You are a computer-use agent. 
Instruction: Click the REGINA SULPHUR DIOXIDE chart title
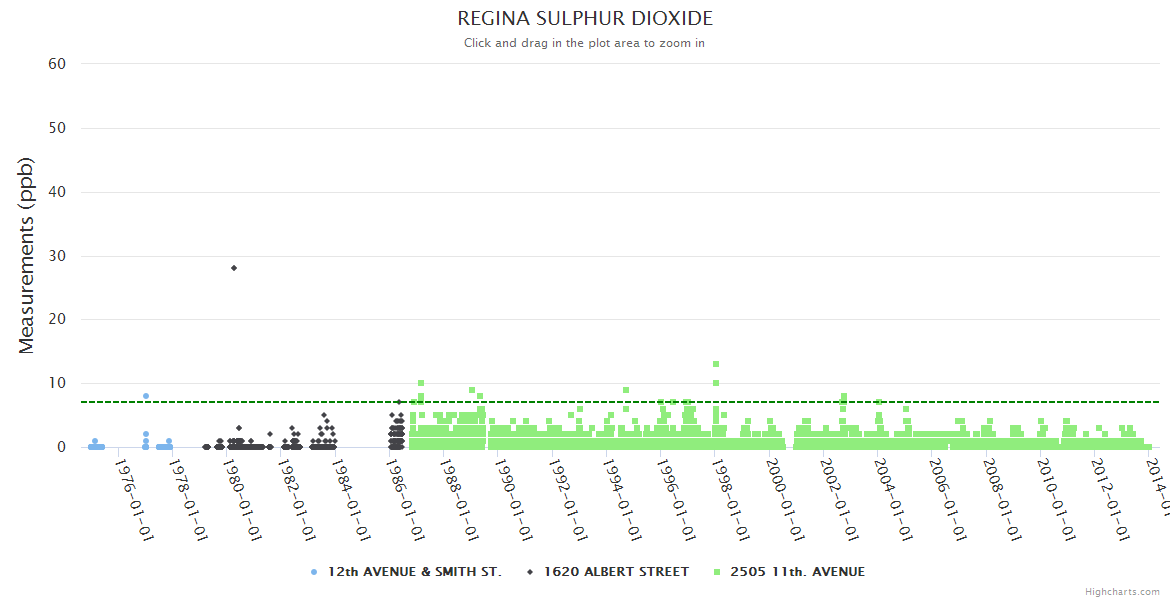(585, 19)
